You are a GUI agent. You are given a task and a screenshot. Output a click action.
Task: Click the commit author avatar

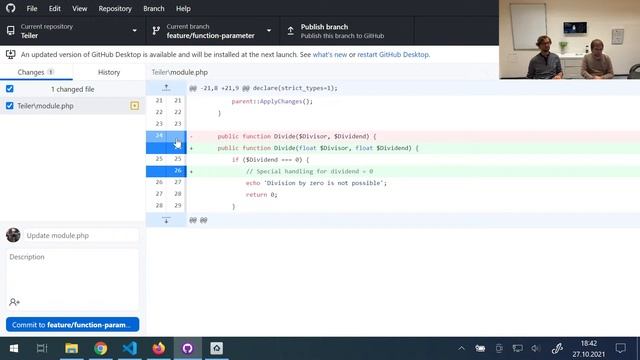click(13, 235)
